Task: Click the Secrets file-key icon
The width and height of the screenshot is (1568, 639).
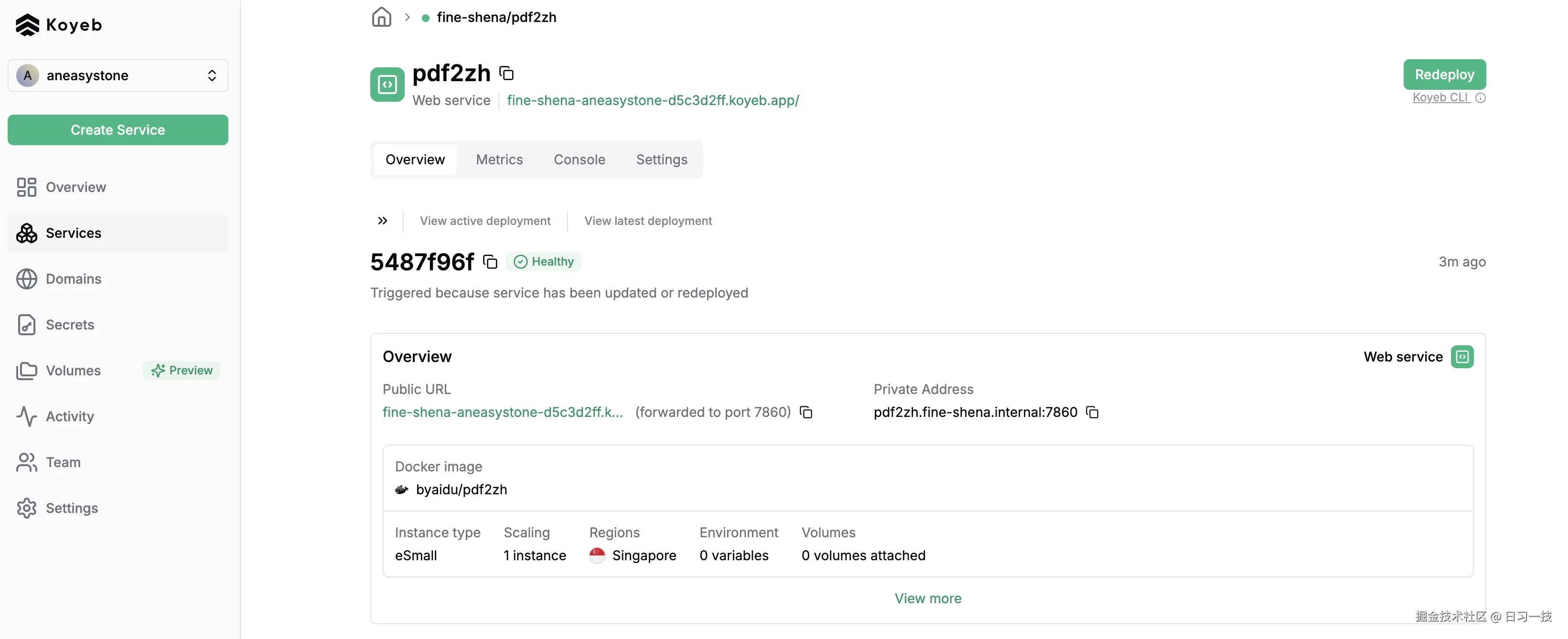Action: click(x=26, y=325)
